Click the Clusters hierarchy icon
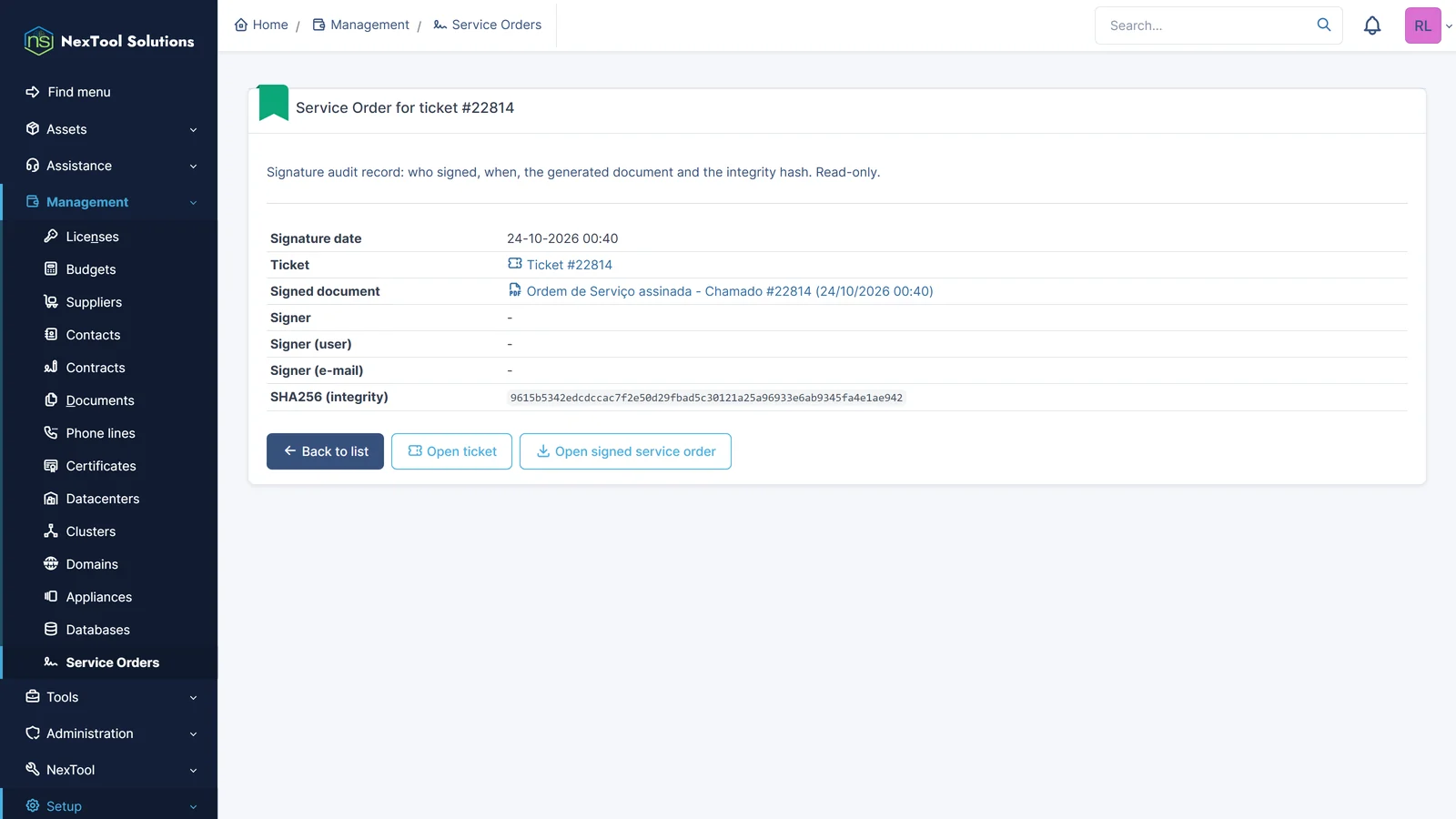The height and width of the screenshot is (819, 1456). 51,531
